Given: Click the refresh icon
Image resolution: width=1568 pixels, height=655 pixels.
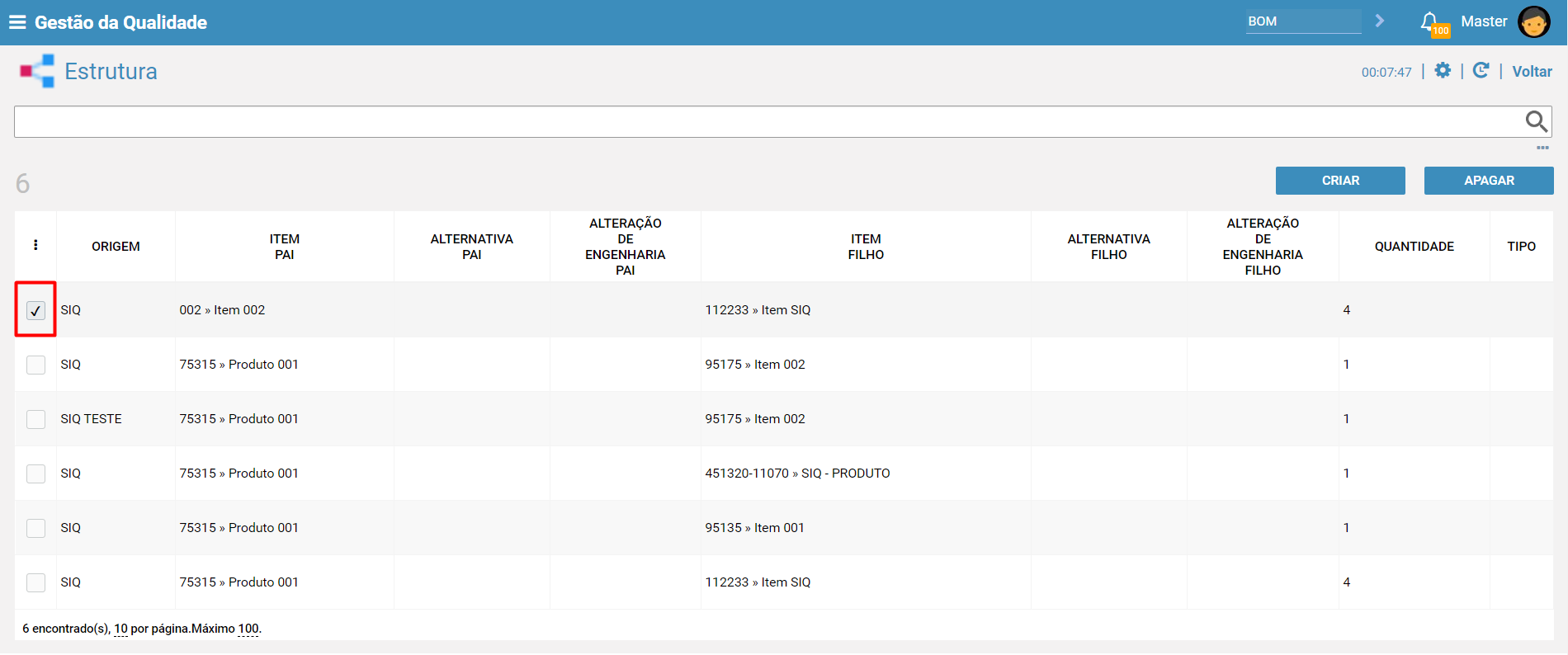Looking at the screenshot, I should point(1481,71).
